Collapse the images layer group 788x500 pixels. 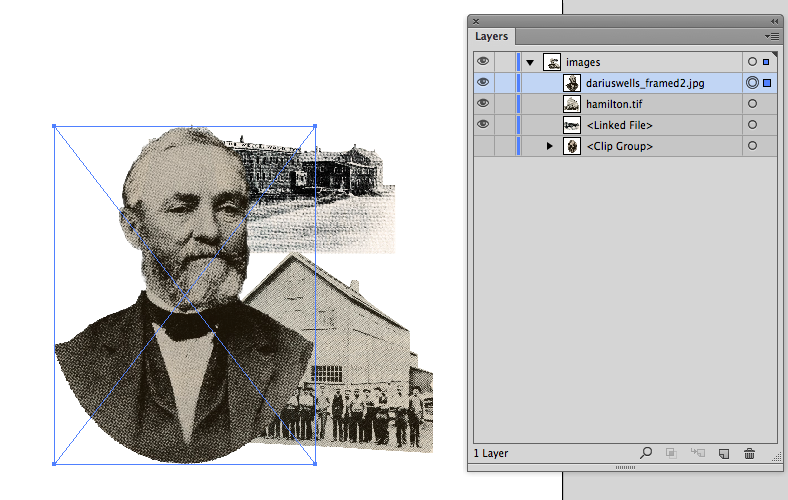[530, 62]
